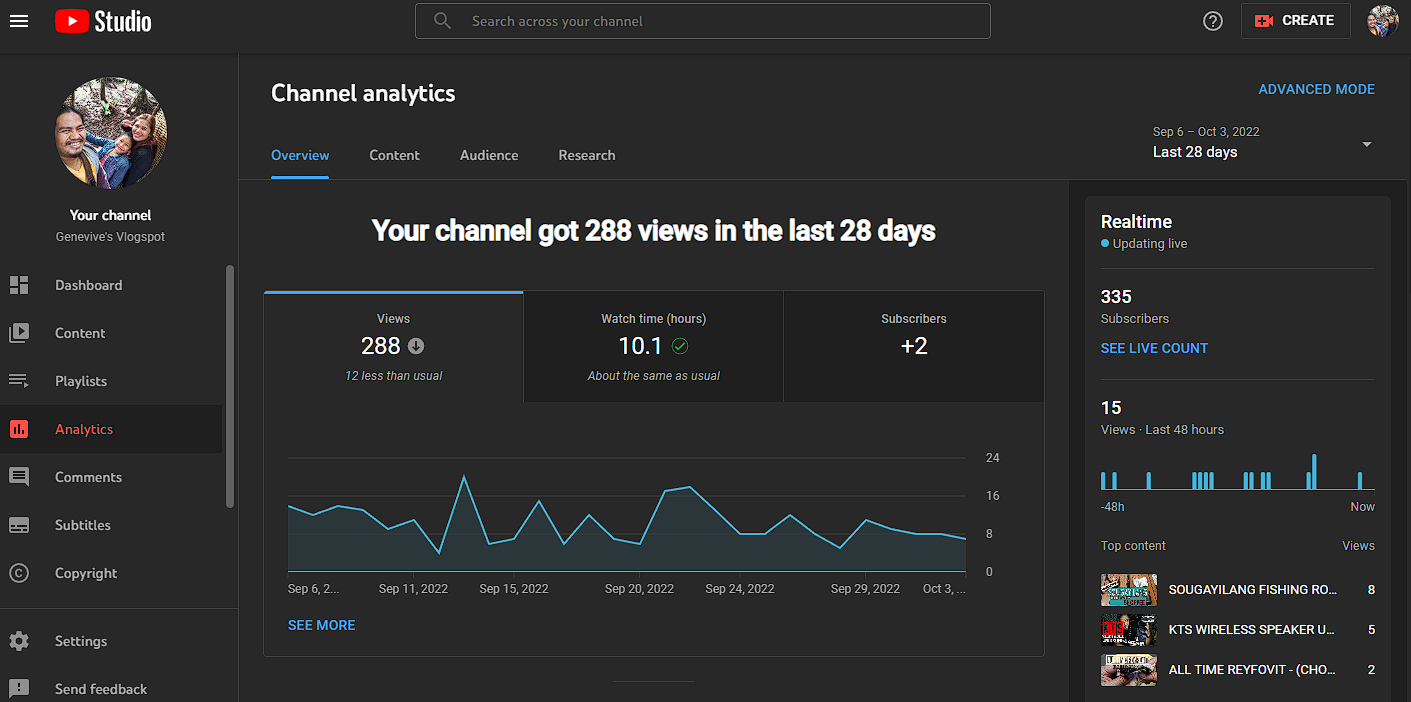Click the 15 views last 48 hours value

(1111, 408)
